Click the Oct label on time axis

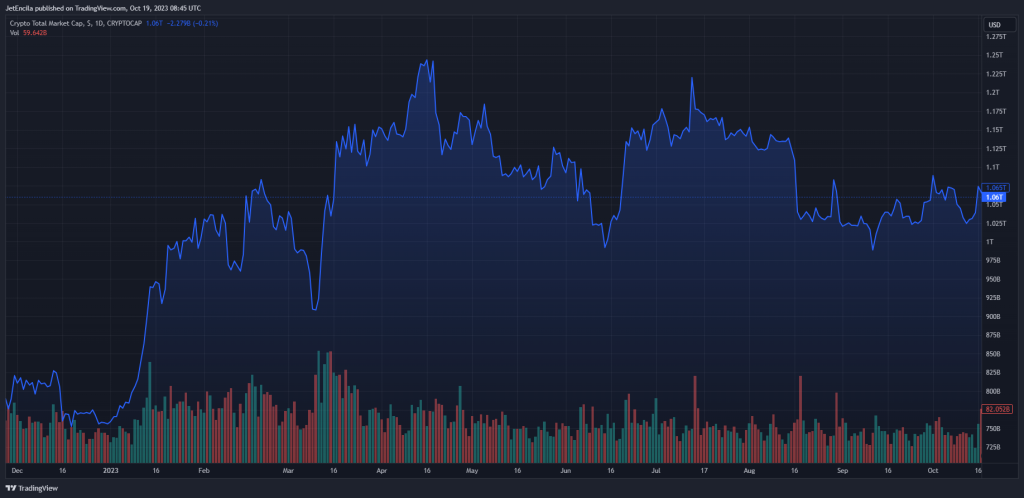(x=932, y=468)
